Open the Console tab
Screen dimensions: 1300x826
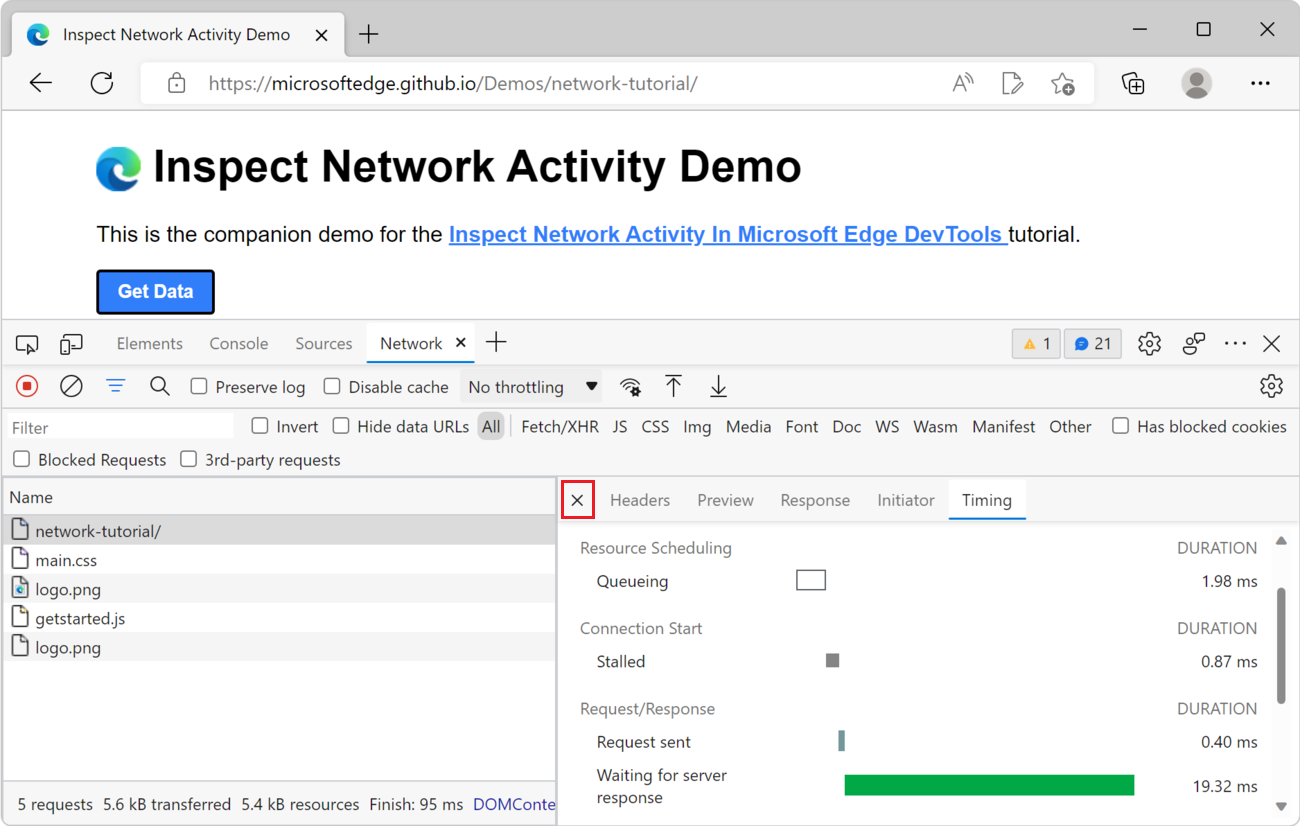click(239, 344)
